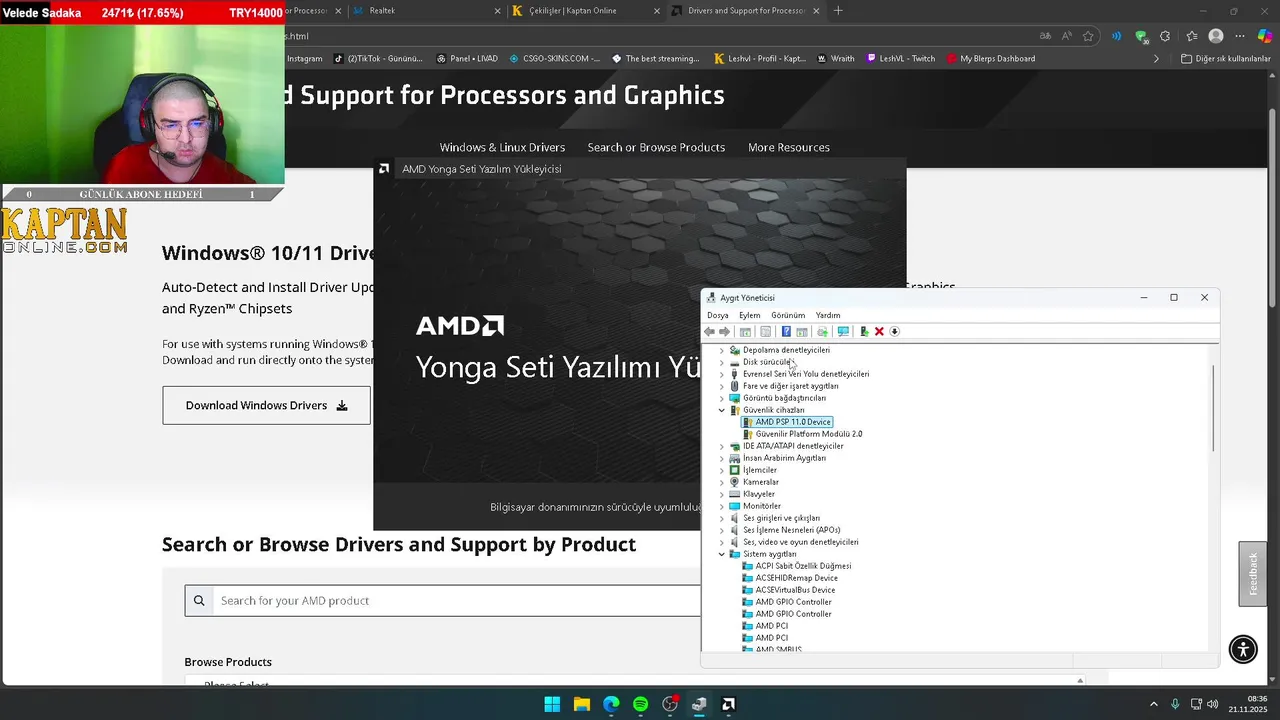
Task: Expand Fare ve diğer işaret aygıtları node
Action: click(x=722, y=386)
